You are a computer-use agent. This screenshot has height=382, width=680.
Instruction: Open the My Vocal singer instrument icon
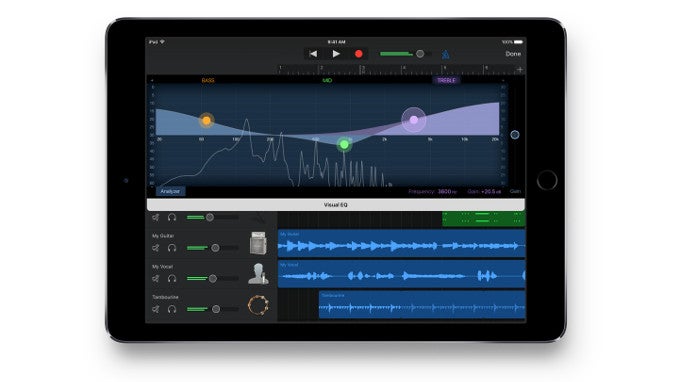(x=258, y=274)
